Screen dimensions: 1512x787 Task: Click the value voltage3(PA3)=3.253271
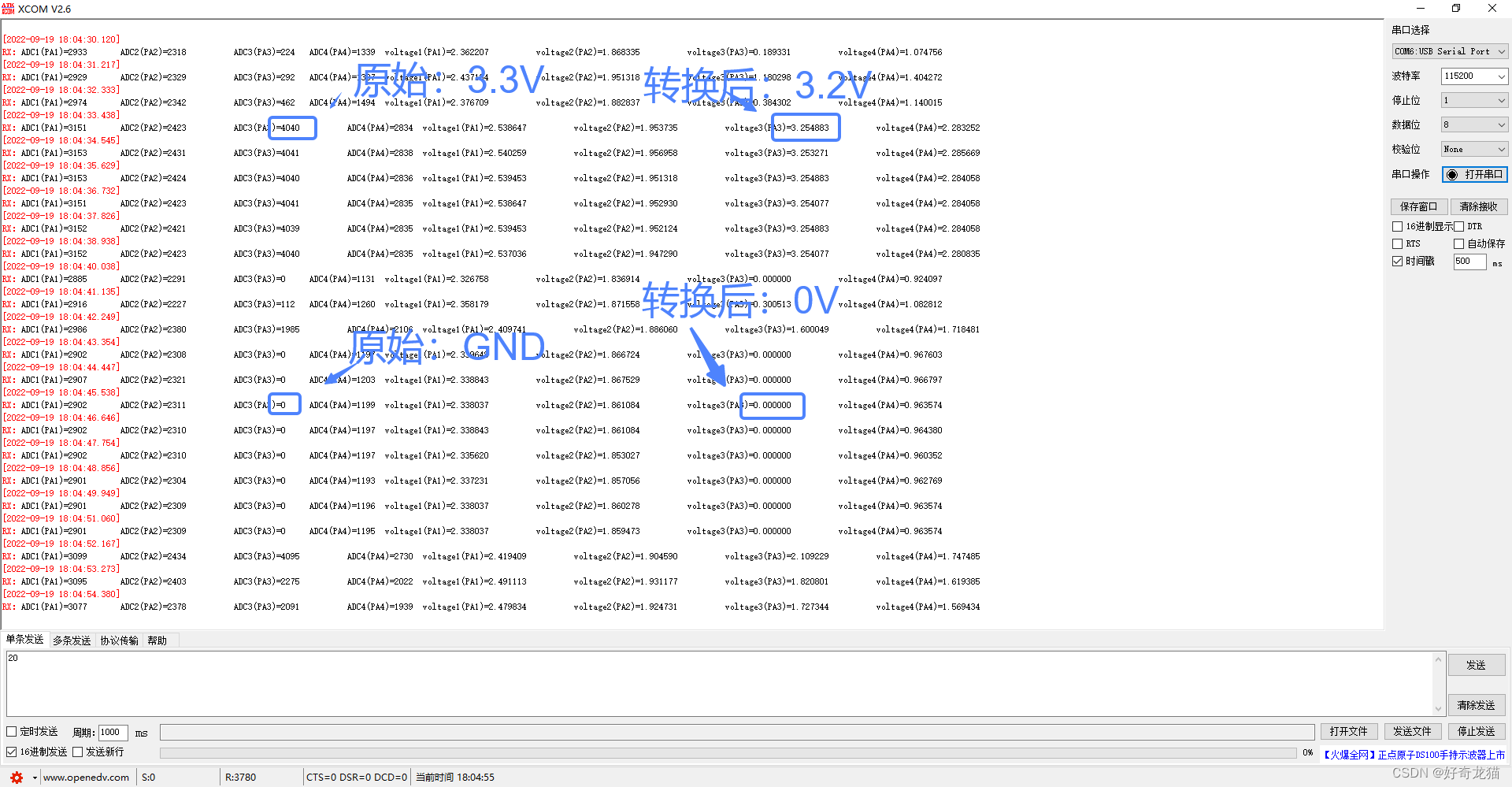pyautogui.click(x=776, y=153)
